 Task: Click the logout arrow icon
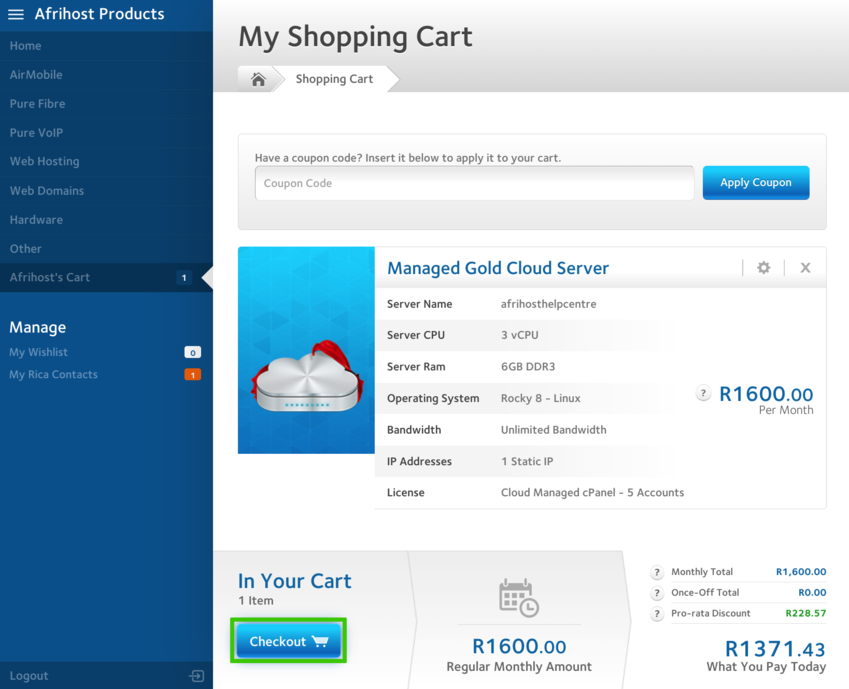(x=197, y=676)
